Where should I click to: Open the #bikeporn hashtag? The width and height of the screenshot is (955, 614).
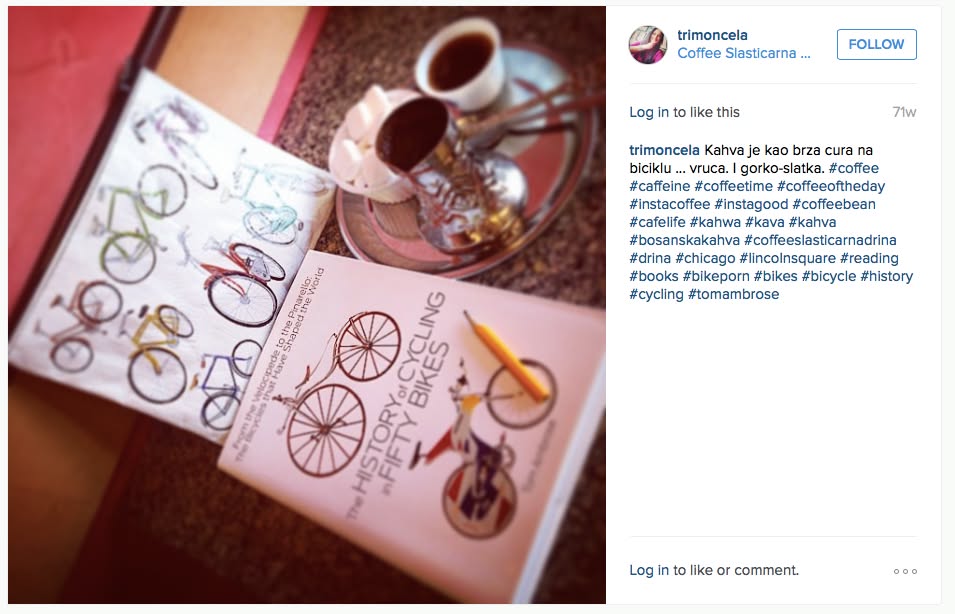[716, 276]
